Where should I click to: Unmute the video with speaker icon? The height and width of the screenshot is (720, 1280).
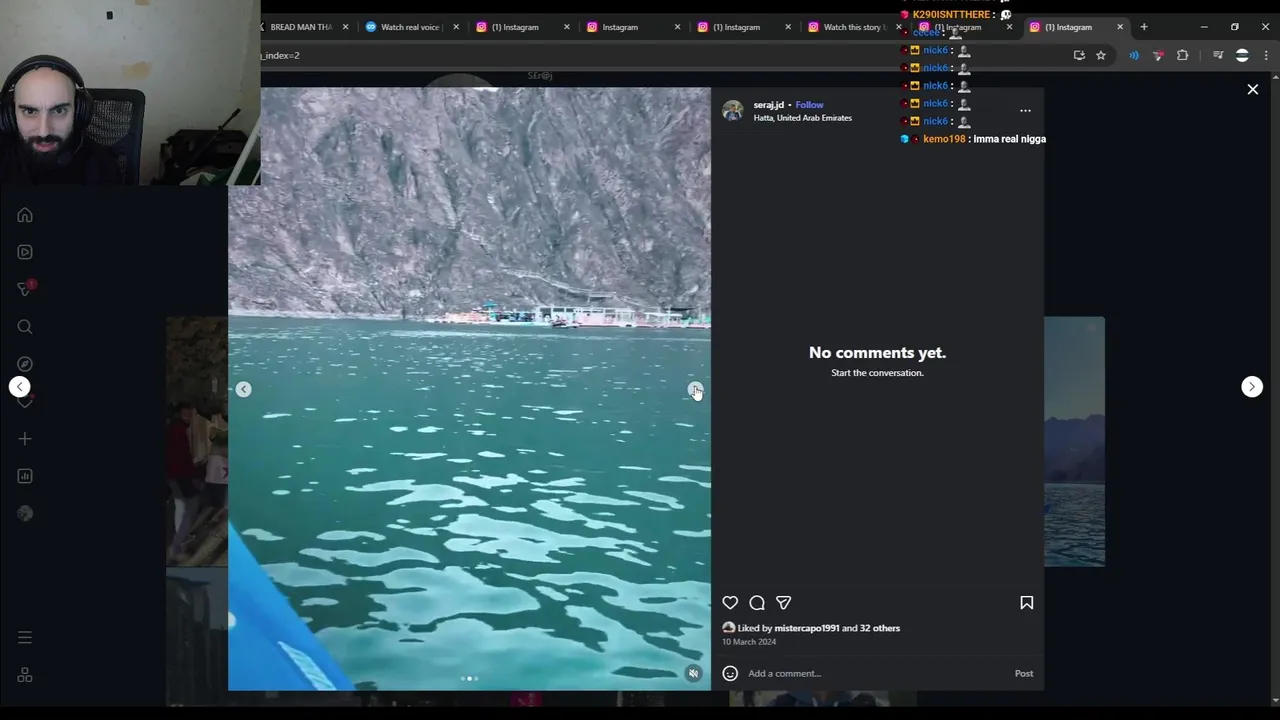693,673
